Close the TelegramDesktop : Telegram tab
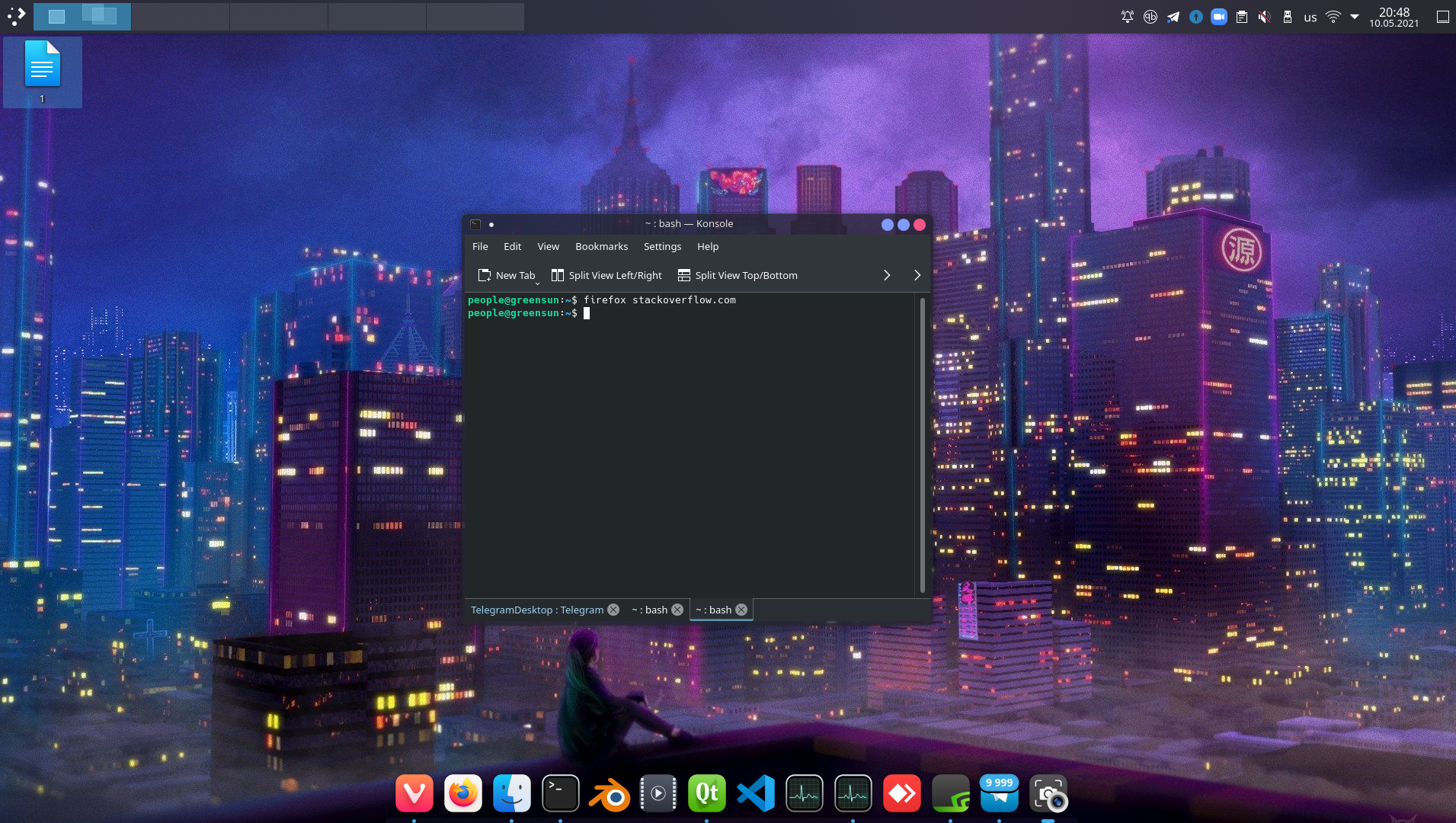This screenshot has height=823, width=1456. [613, 610]
